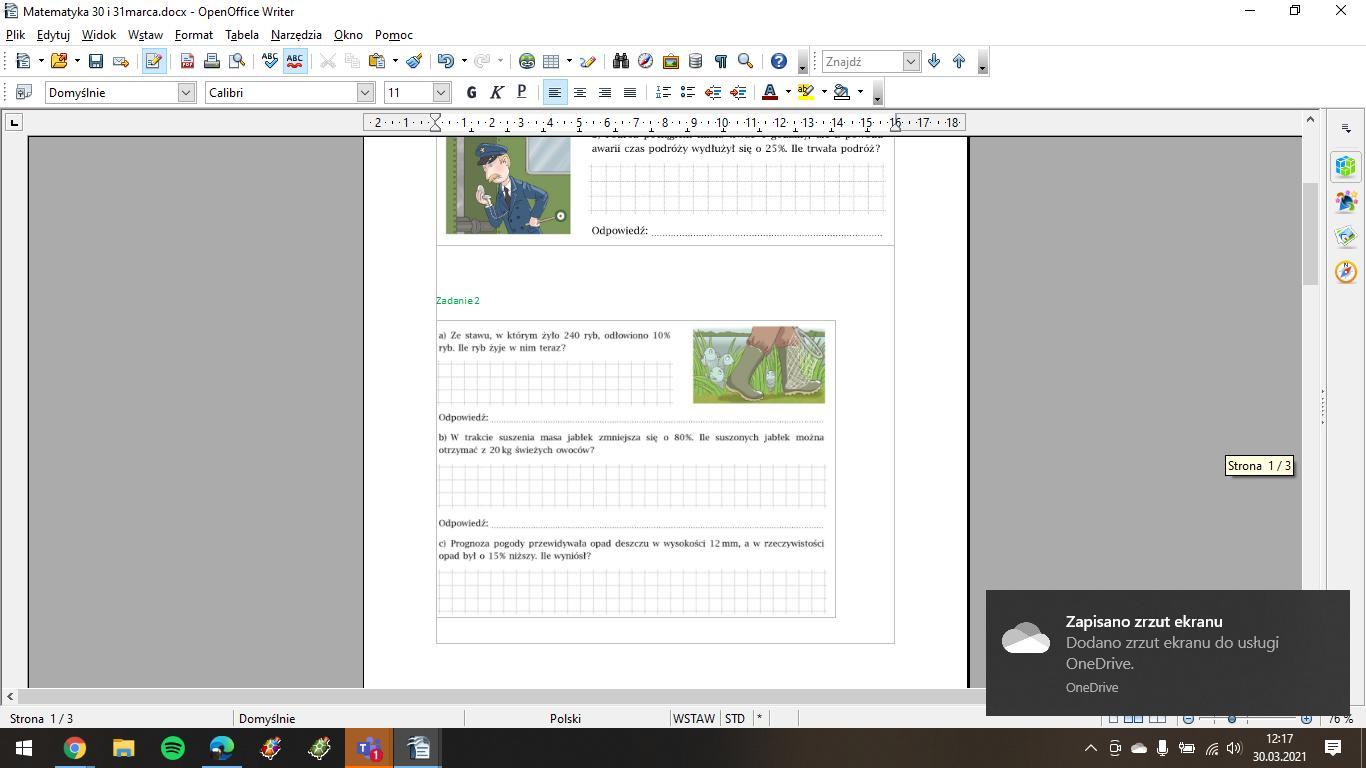Click Find Next down arrow
1366x768 pixels.
click(934, 61)
